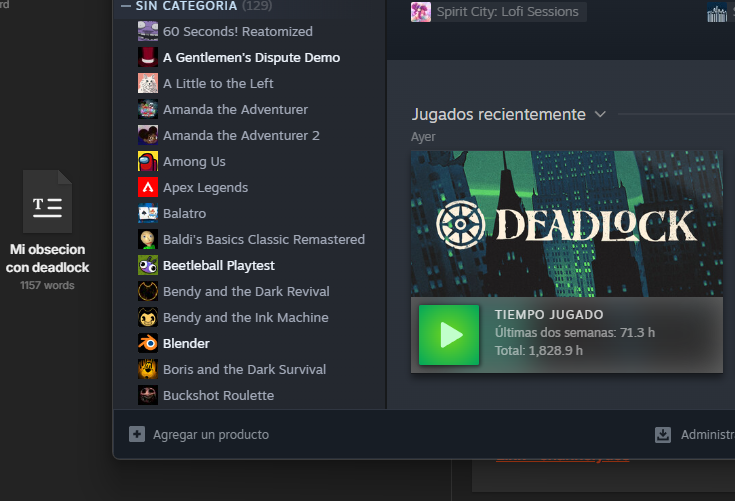
Task: Open the Jugados recientemente dropdown chevron
Action: click(x=600, y=114)
